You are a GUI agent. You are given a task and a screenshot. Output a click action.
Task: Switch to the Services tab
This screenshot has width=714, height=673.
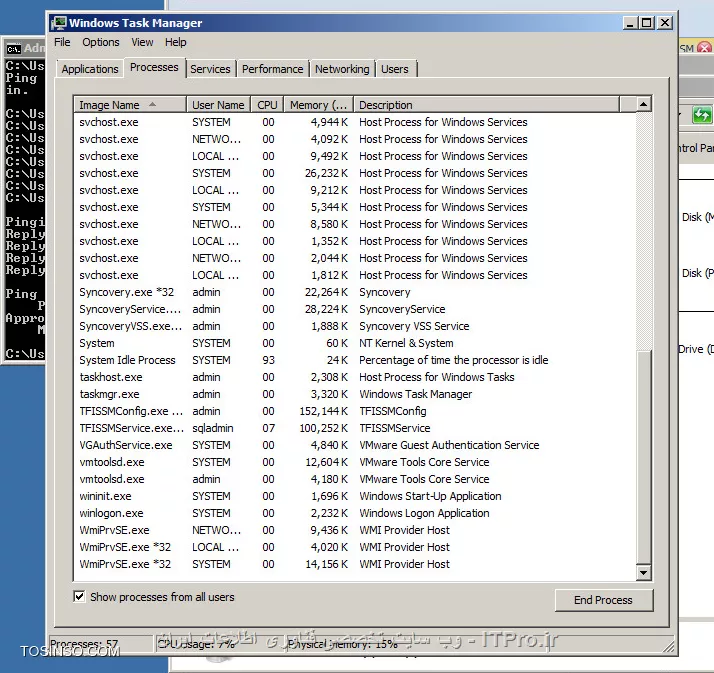click(210, 69)
